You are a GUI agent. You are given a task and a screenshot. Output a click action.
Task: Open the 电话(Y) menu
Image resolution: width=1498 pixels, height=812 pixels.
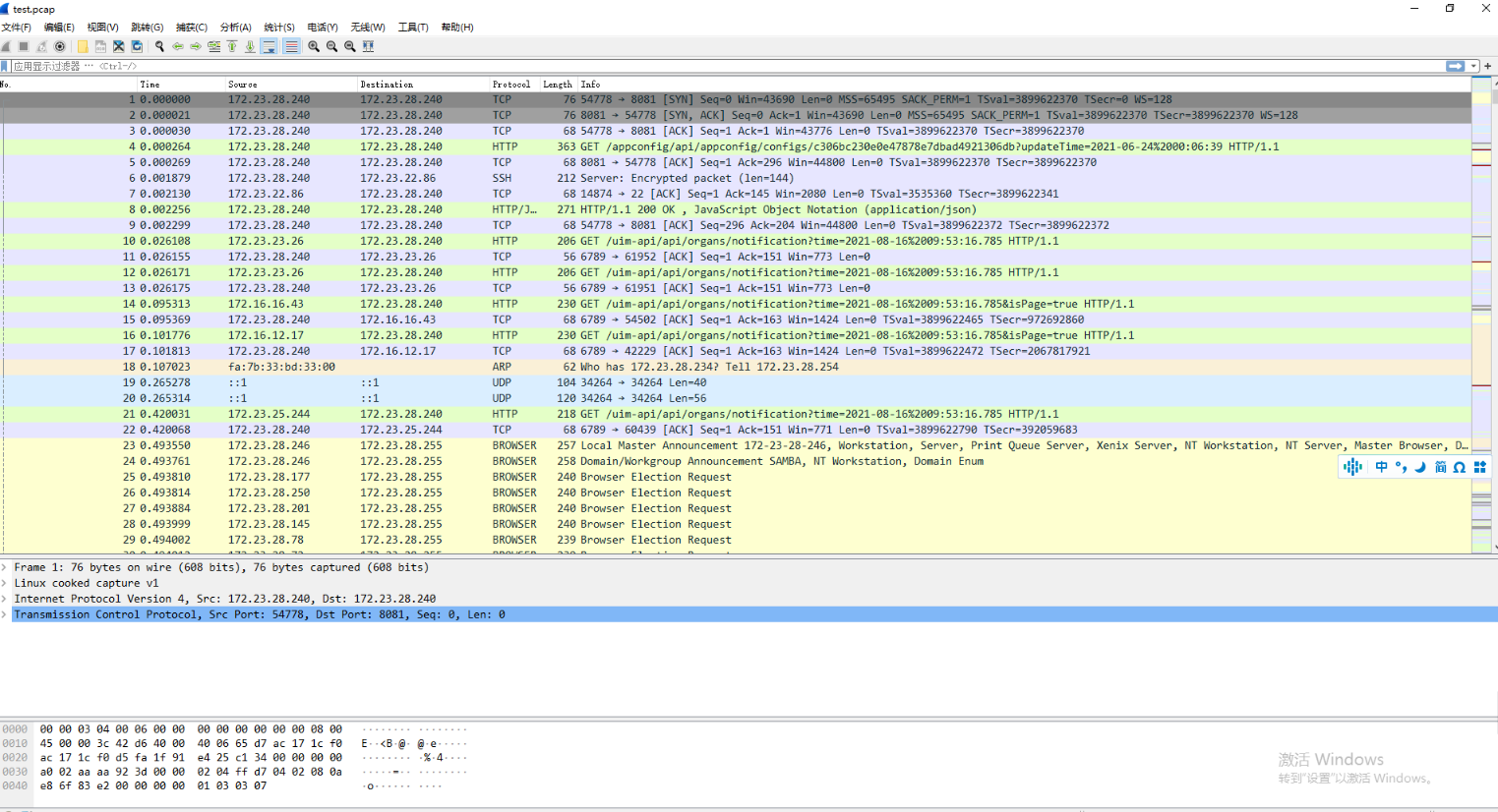323,28
